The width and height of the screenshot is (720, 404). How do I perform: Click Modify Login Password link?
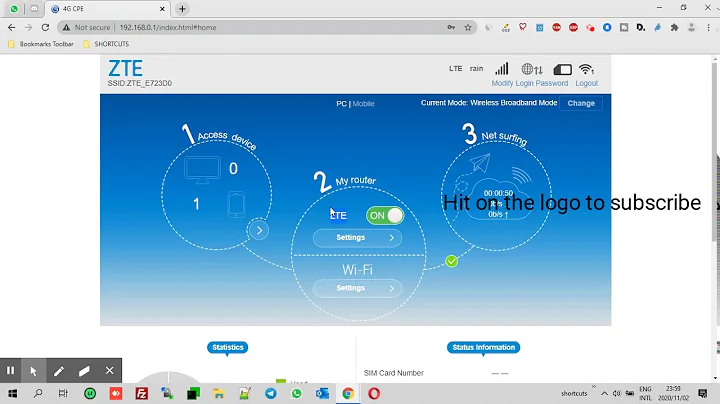[x=529, y=83]
